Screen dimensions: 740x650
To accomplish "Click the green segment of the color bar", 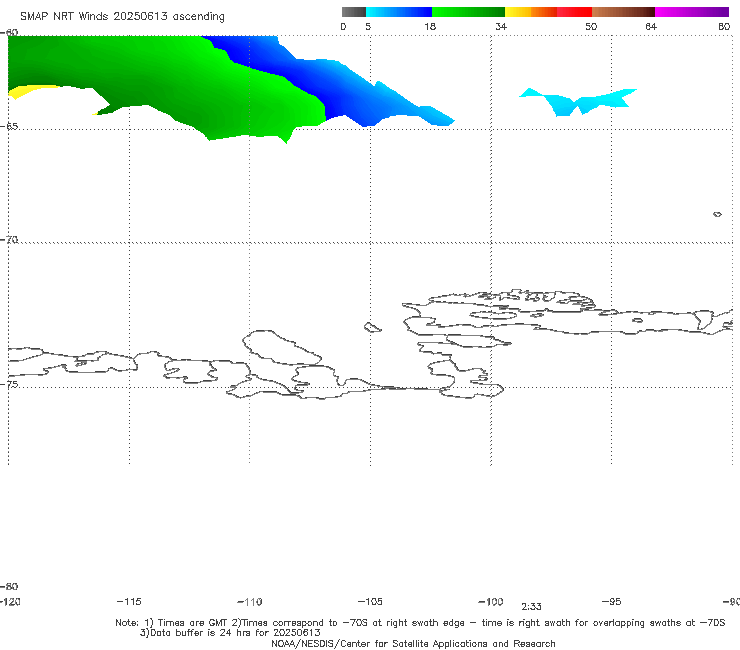I will pyautogui.click(x=468, y=12).
